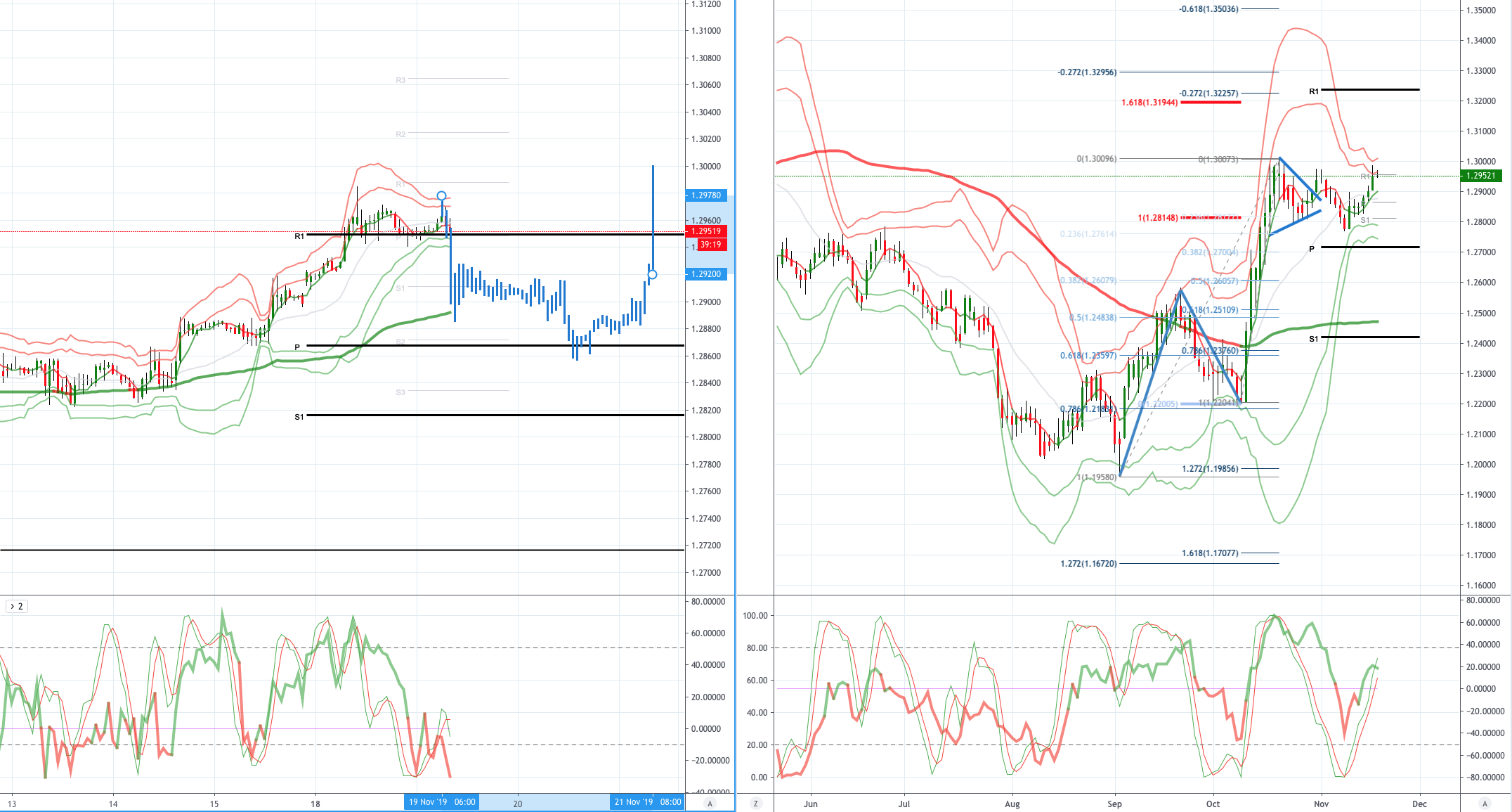Select the 0.5(1.24838) Fibonacci level label
This screenshot has width=1512, height=812.
[x=1093, y=318]
